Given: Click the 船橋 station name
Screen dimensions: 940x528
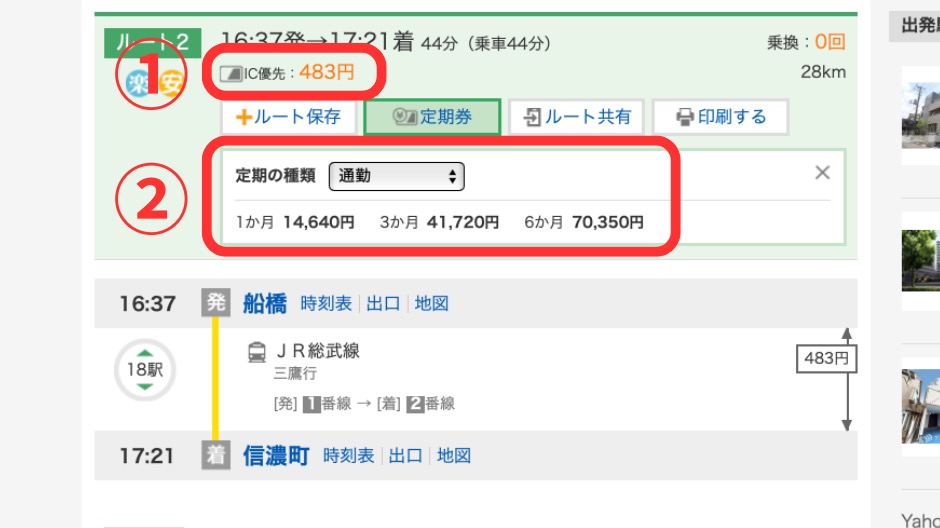Looking at the screenshot, I should point(265,303).
